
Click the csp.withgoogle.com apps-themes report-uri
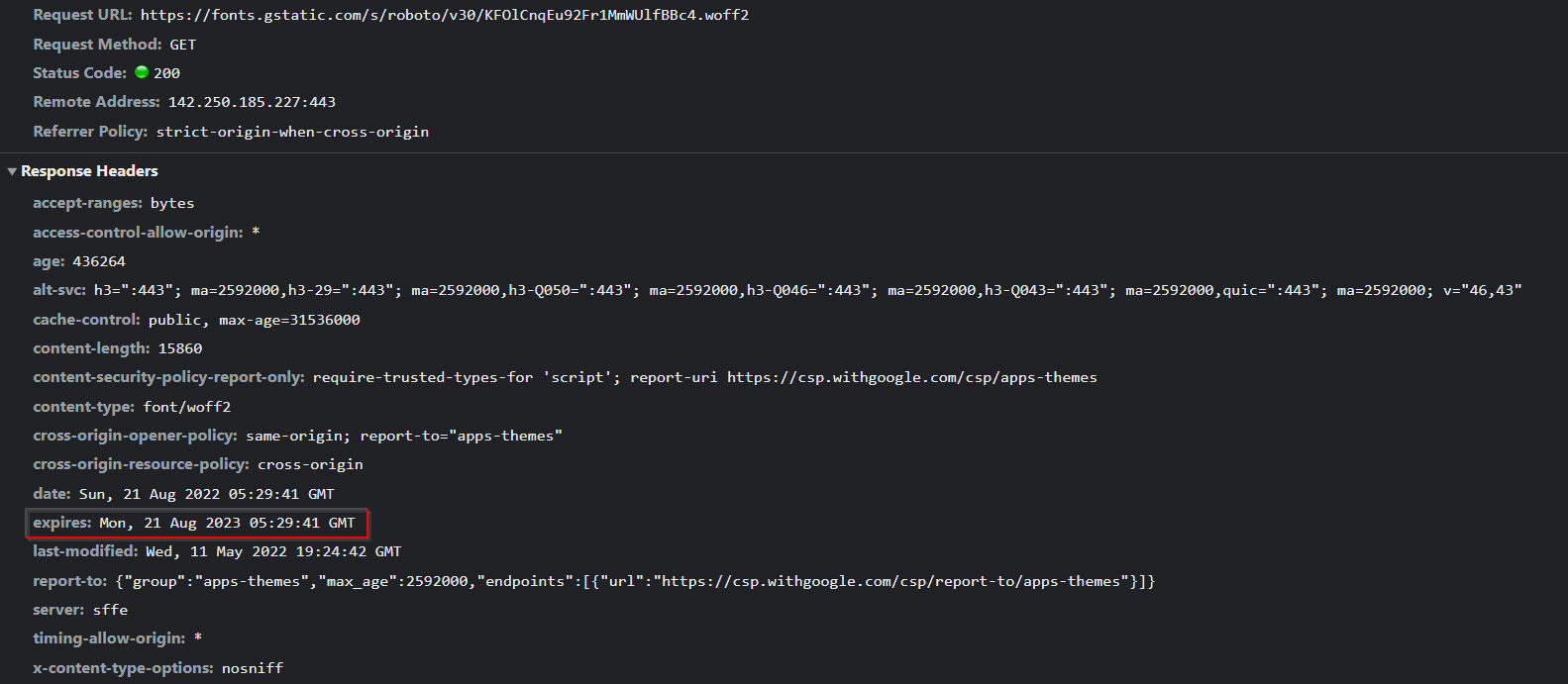point(911,377)
